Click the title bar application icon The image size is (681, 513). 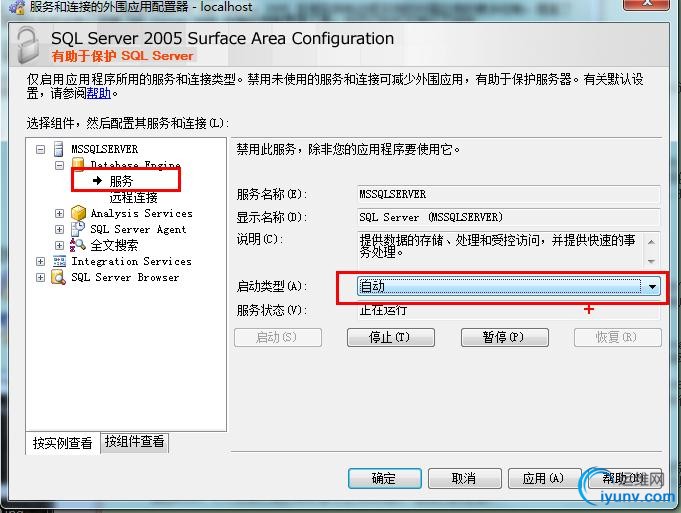[17, 6]
